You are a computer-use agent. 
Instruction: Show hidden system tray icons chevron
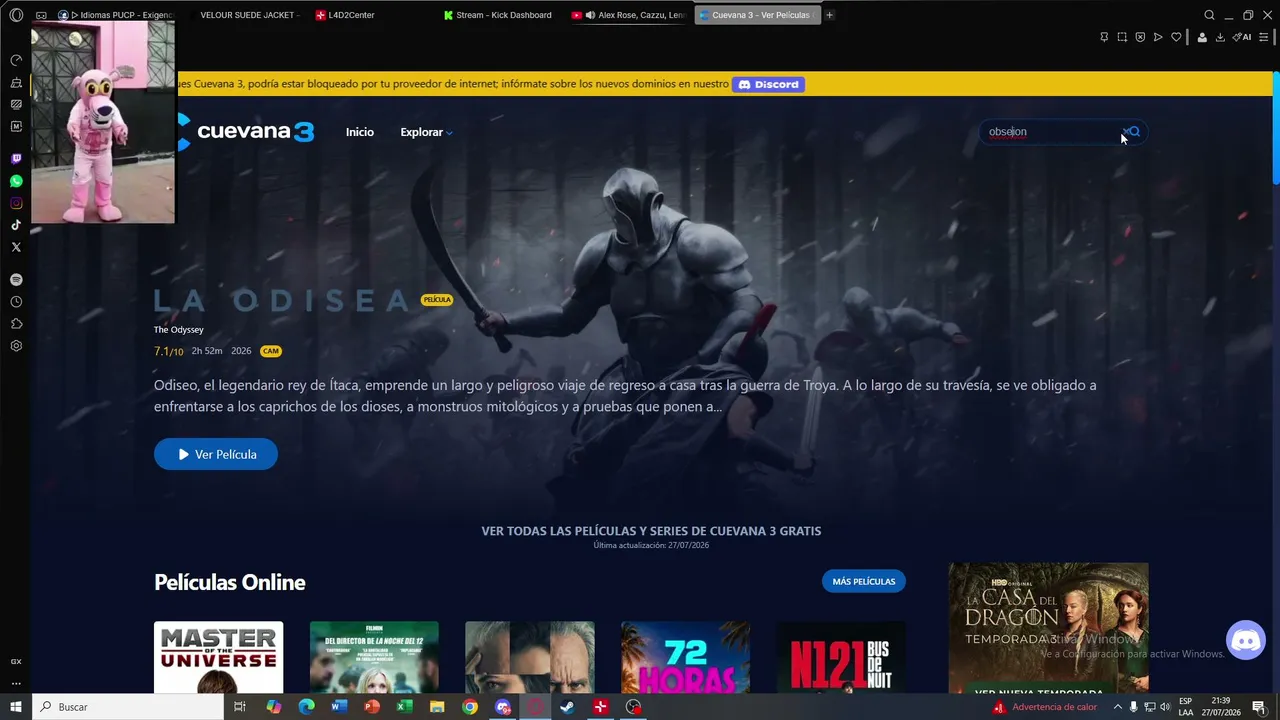1117,707
